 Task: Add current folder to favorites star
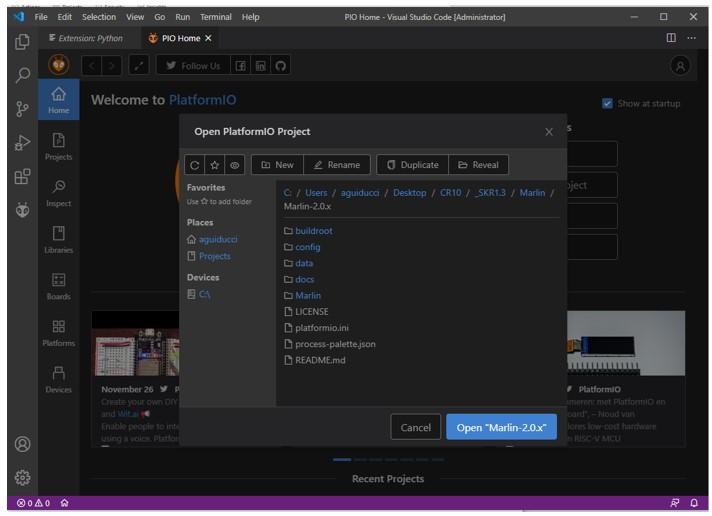pos(214,165)
